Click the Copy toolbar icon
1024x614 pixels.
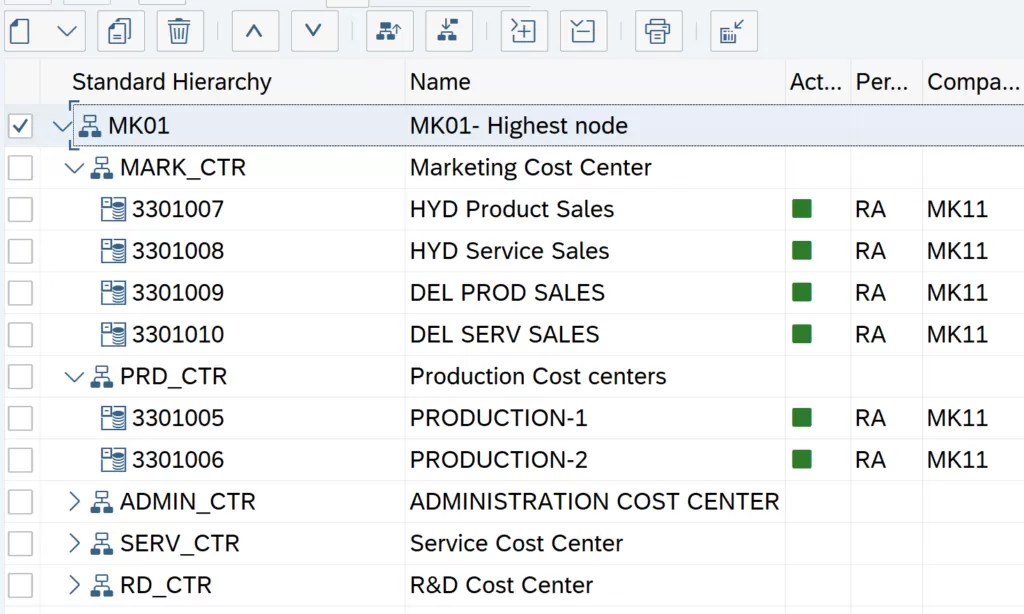[120, 31]
